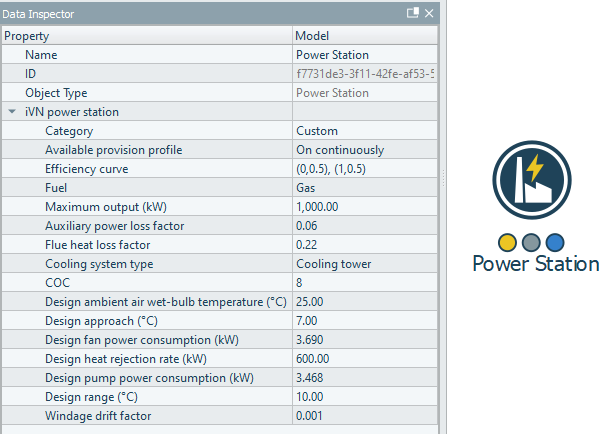Edit Auxiliary power loss factor 0.06
The image size is (609, 434).
pos(365,226)
